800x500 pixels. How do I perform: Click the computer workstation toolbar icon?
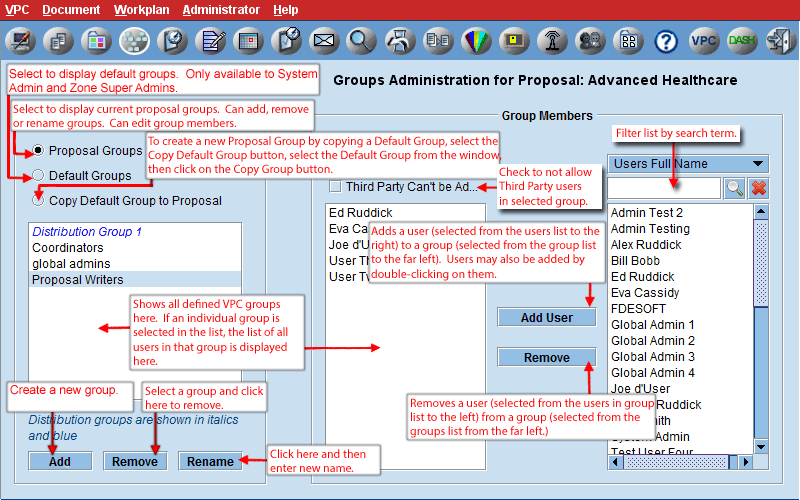point(21,41)
